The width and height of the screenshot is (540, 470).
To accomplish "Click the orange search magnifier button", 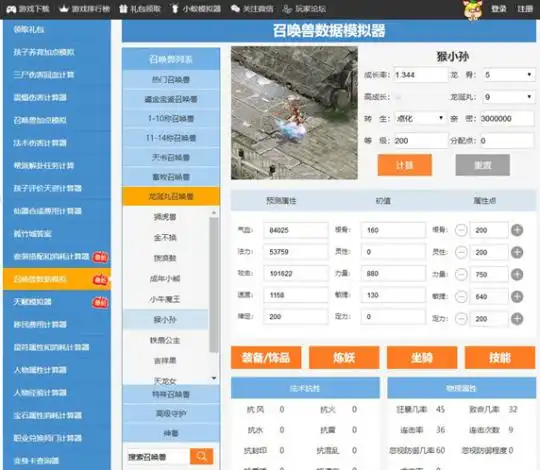I will point(201,456).
